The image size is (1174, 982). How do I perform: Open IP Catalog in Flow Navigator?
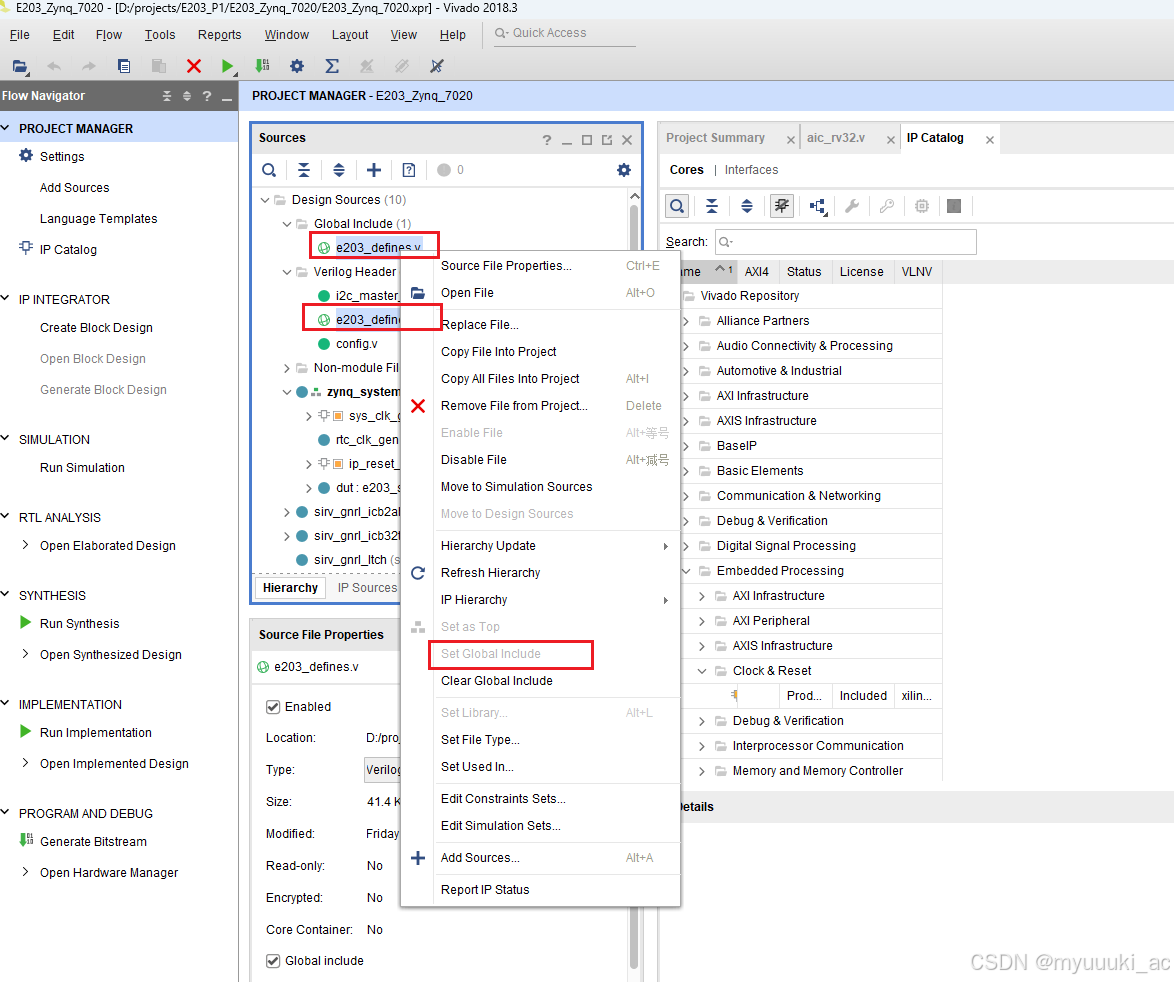(x=68, y=250)
